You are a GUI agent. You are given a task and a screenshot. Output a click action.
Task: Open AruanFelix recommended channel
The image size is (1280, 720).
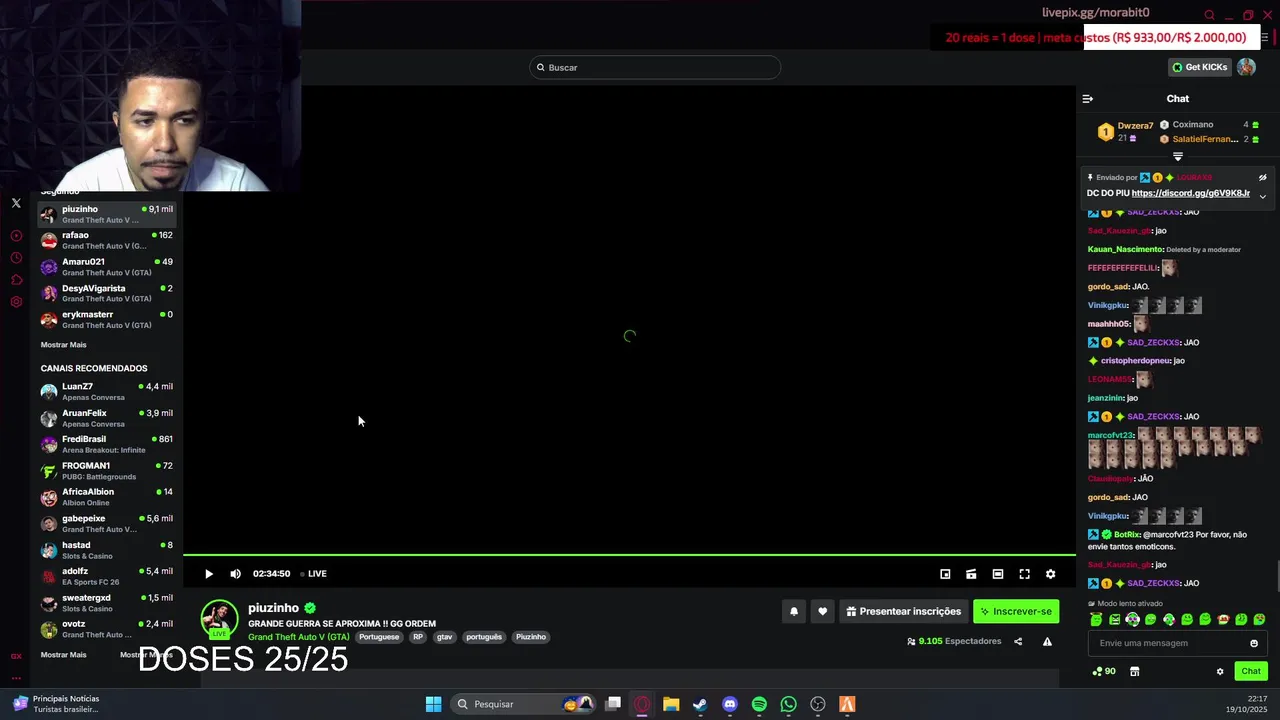tap(107, 418)
